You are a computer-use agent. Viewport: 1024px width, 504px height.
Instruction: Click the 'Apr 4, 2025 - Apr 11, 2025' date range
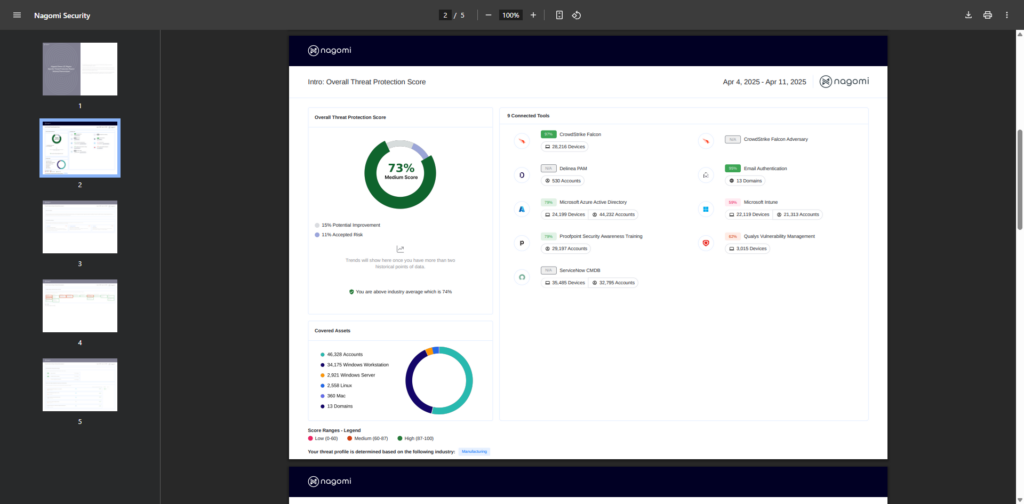(764, 82)
